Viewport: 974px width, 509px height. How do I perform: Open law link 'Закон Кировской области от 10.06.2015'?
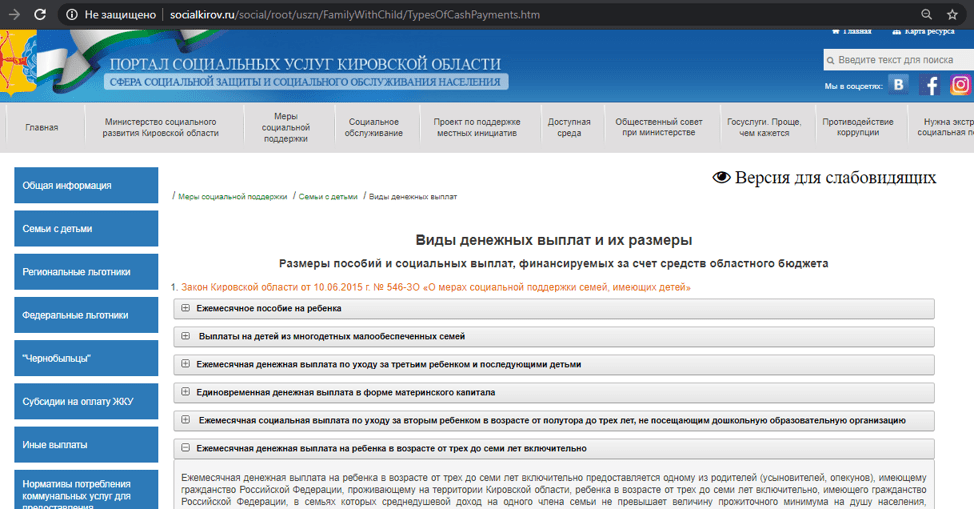point(435,287)
